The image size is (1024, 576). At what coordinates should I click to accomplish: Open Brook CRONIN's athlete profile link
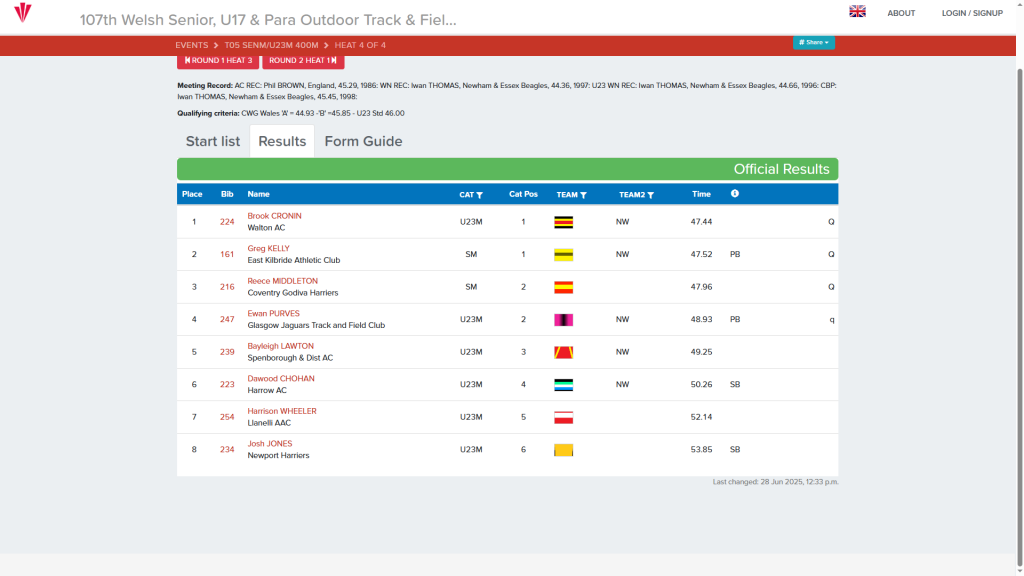point(274,216)
